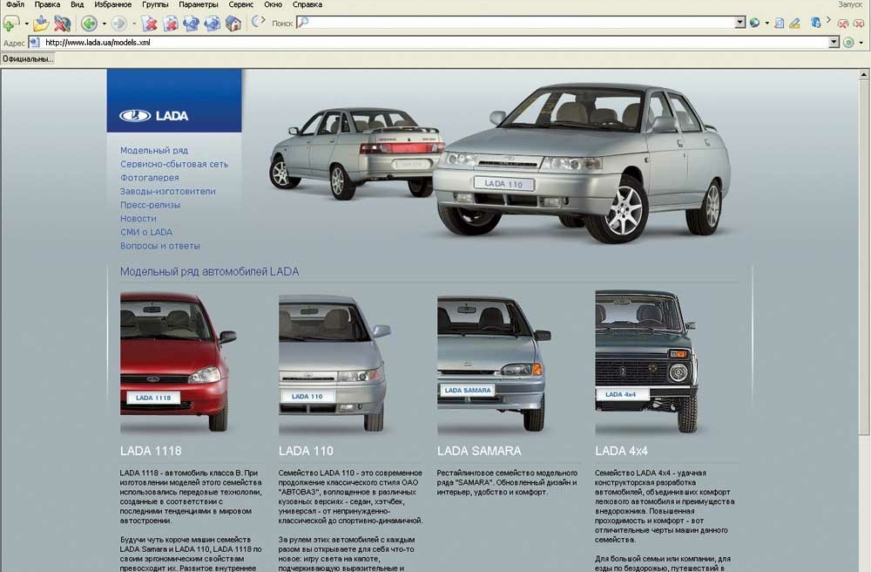Open the Пресс-релизы link
Viewport: 871px width, 572px height.
(x=150, y=205)
